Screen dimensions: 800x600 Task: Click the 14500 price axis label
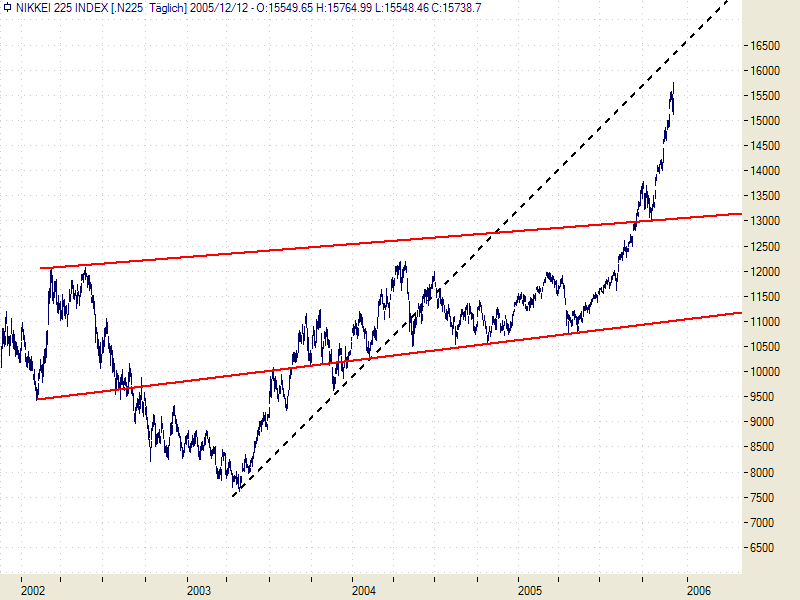click(765, 146)
